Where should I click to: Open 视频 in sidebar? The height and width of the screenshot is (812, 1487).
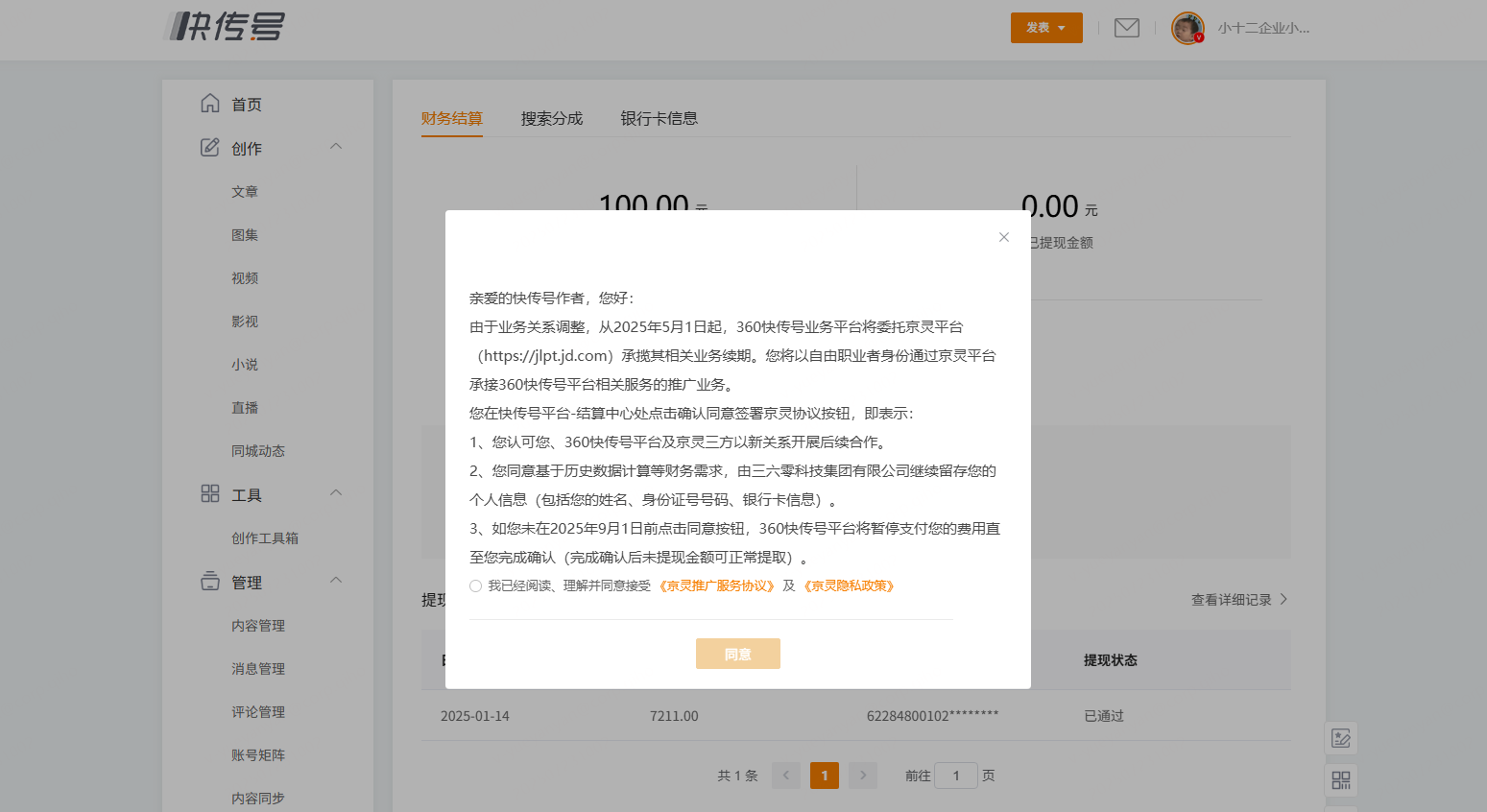245,278
